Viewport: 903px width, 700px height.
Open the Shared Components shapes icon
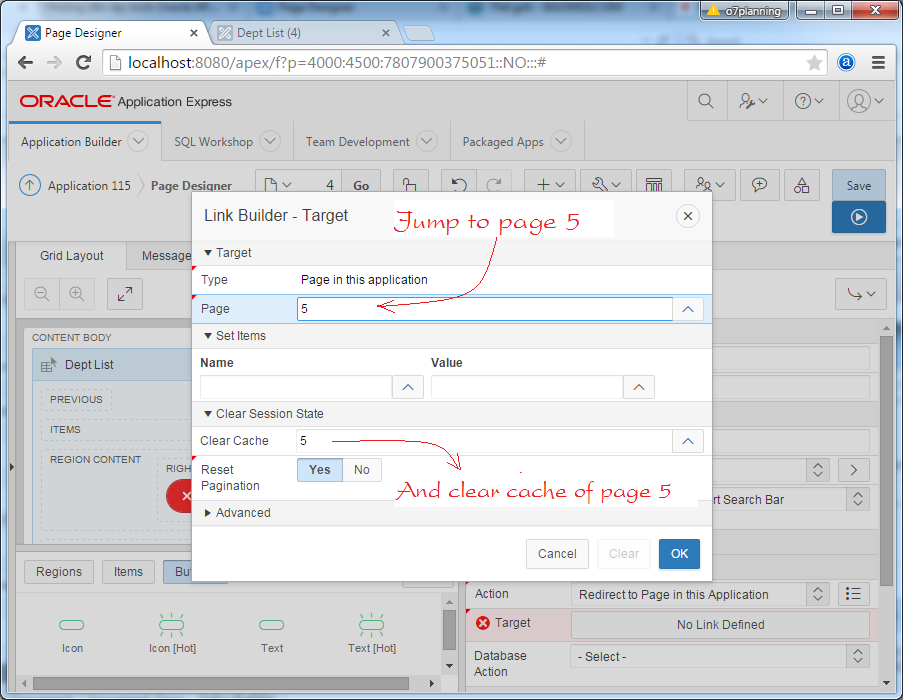coord(802,184)
